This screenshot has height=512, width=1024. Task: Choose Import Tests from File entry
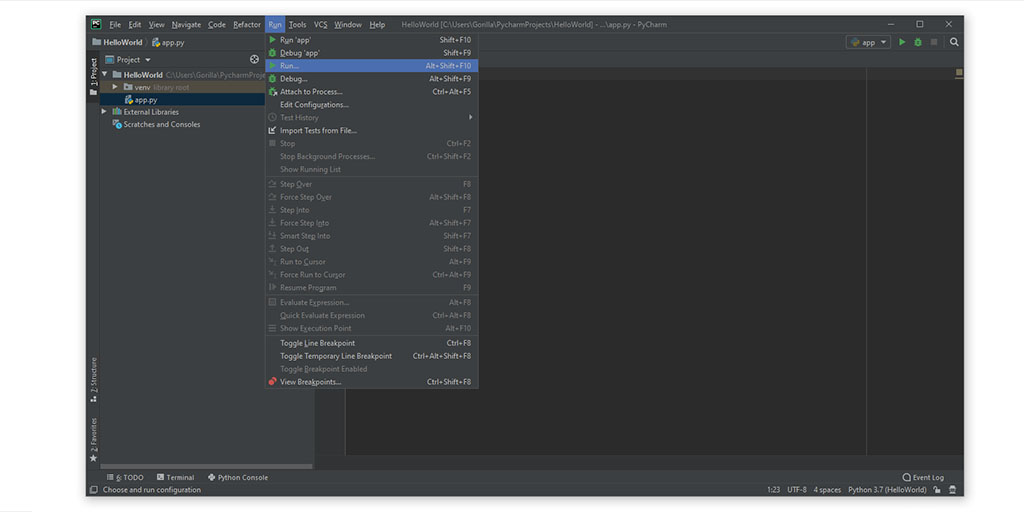pyautogui.click(x=372, y=131)
